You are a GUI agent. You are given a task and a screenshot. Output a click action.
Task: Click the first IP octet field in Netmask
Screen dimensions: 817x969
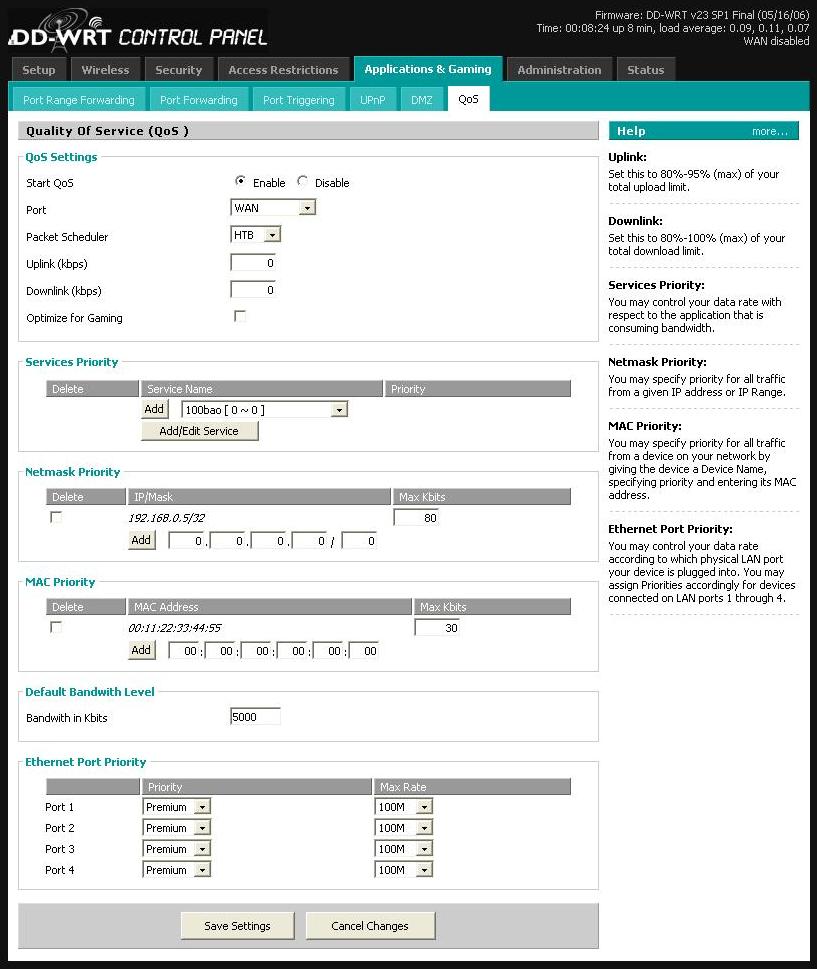click(187, 541)
